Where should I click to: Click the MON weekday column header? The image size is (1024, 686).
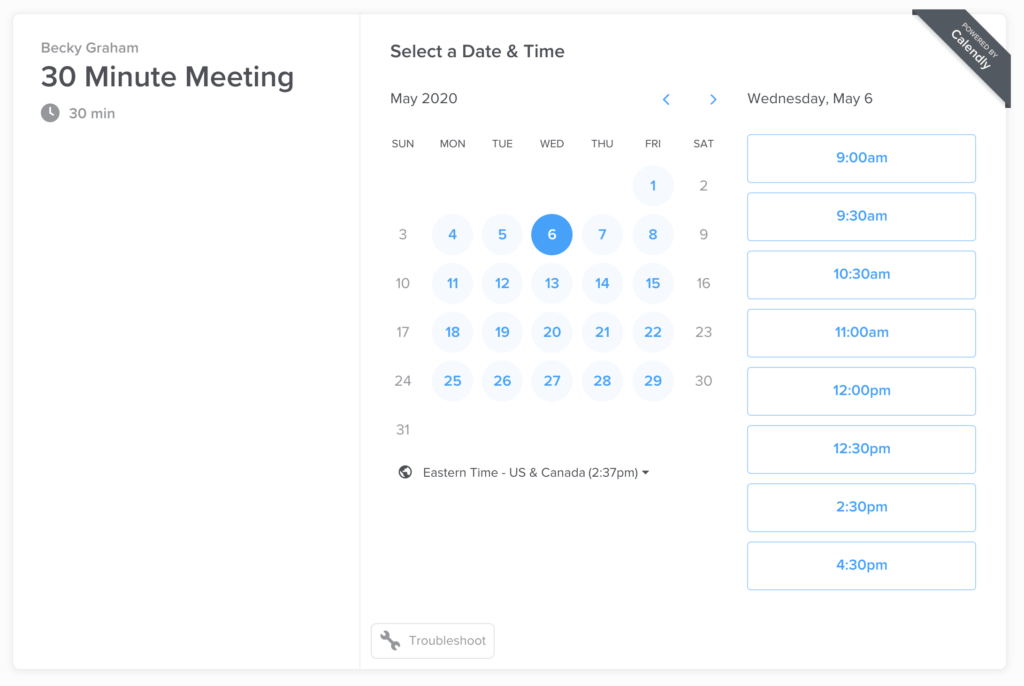point(452,144)
